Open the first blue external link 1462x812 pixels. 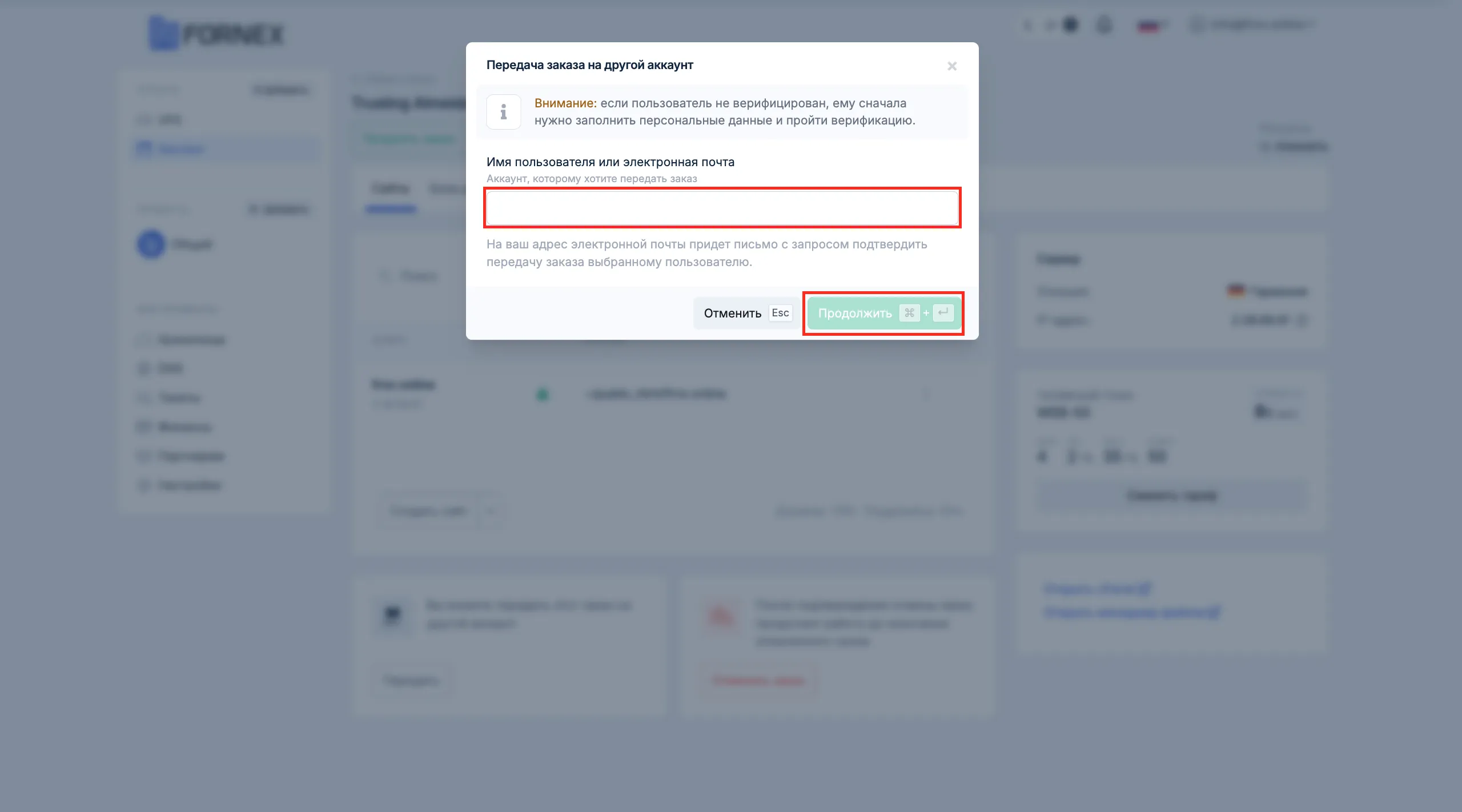pos(1097,588)
